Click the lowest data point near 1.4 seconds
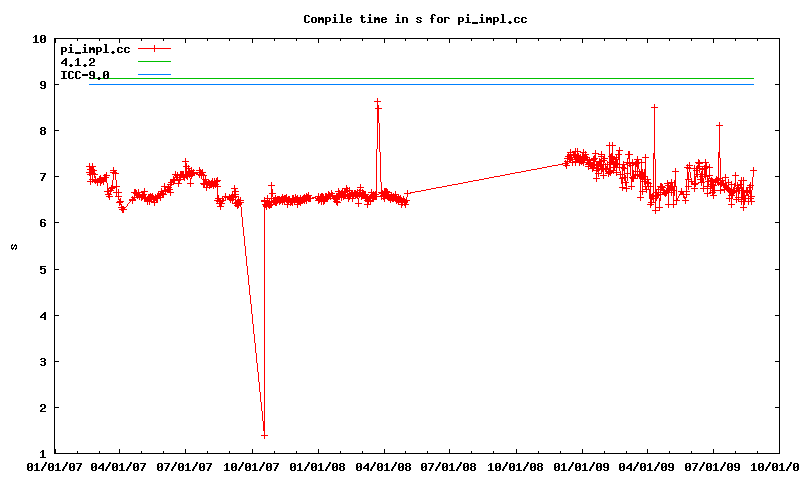The width and height of the screenshot is (800, 480). click(x=264, y=435)
